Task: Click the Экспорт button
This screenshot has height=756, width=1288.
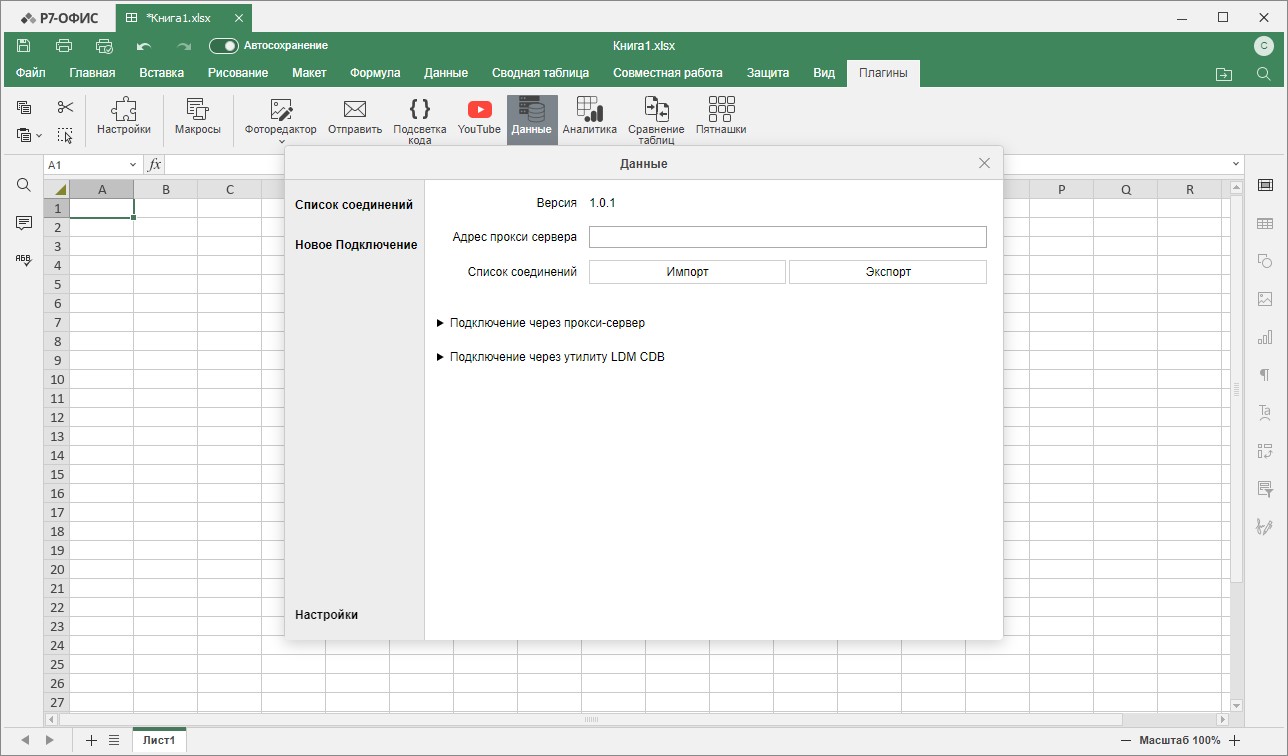Action: click(888, 272)
